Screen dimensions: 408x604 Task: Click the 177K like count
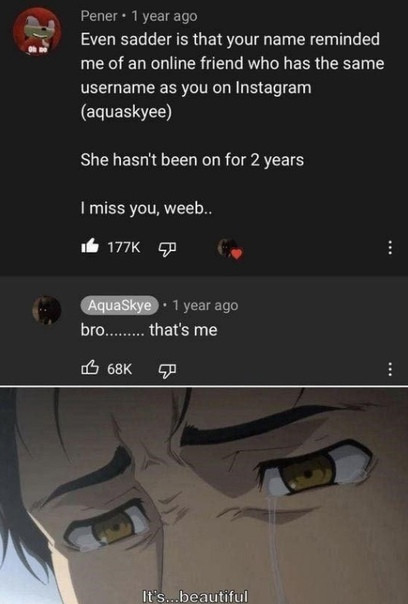tap(124, 247)
